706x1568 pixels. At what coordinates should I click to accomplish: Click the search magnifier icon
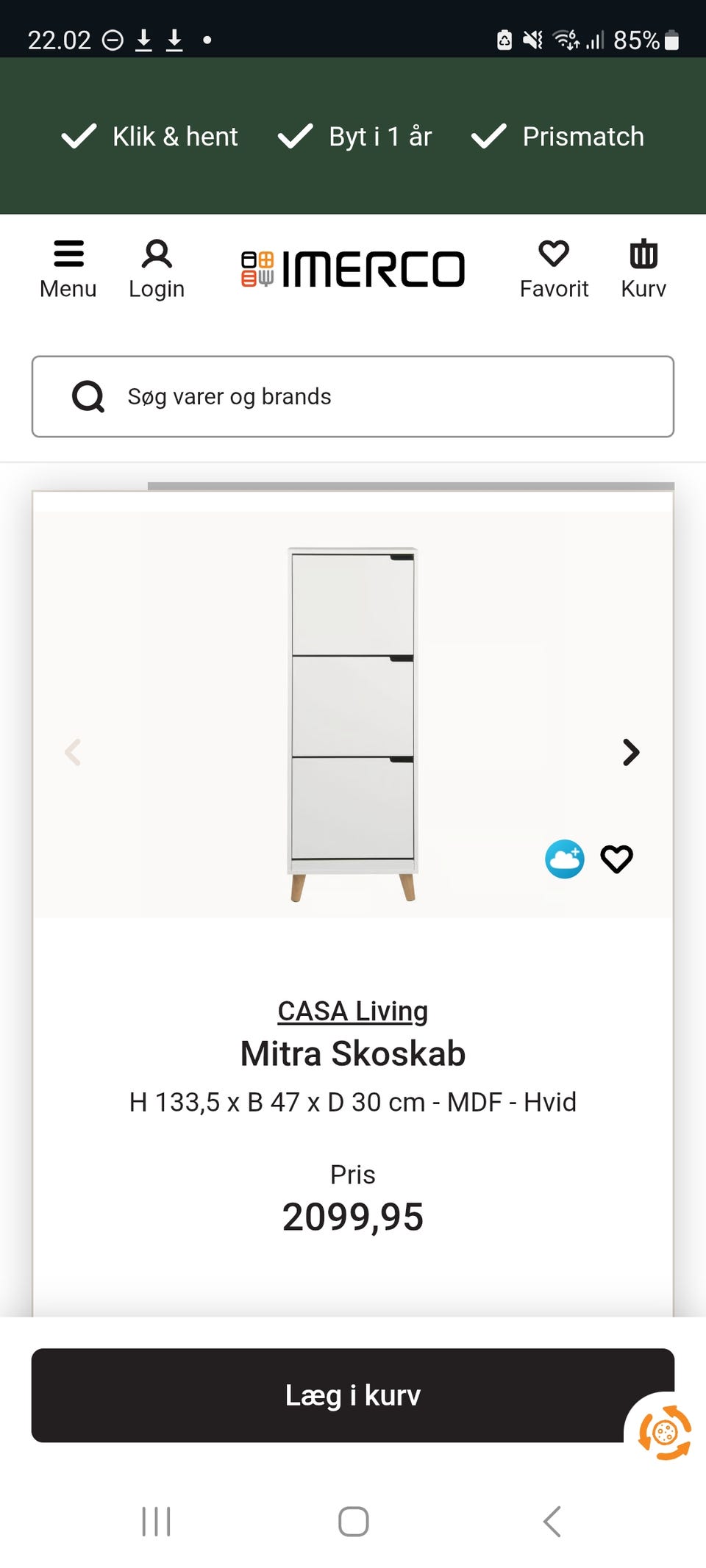point(88,397)
